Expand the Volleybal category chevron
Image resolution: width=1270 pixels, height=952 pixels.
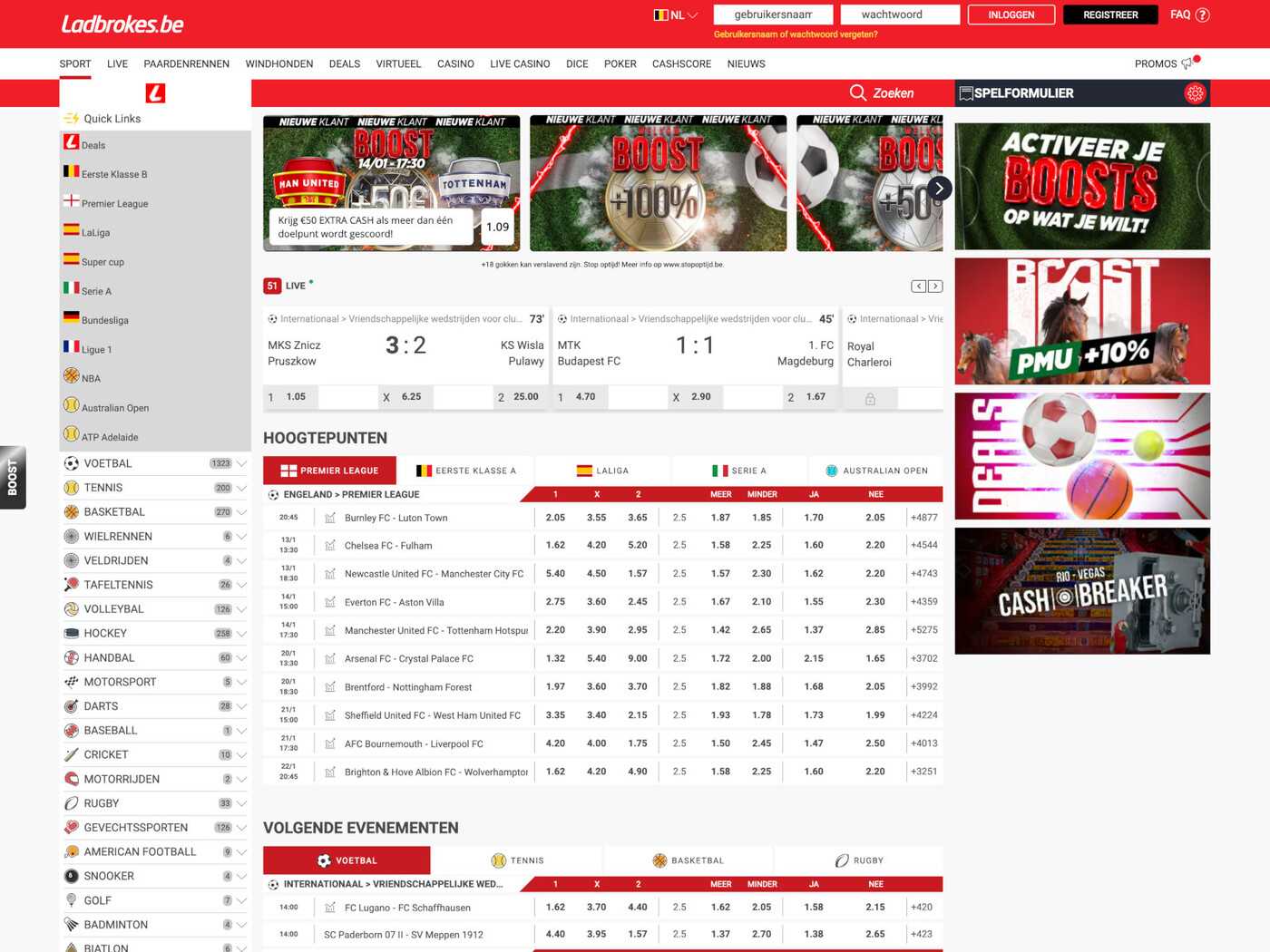pos(241,609)
